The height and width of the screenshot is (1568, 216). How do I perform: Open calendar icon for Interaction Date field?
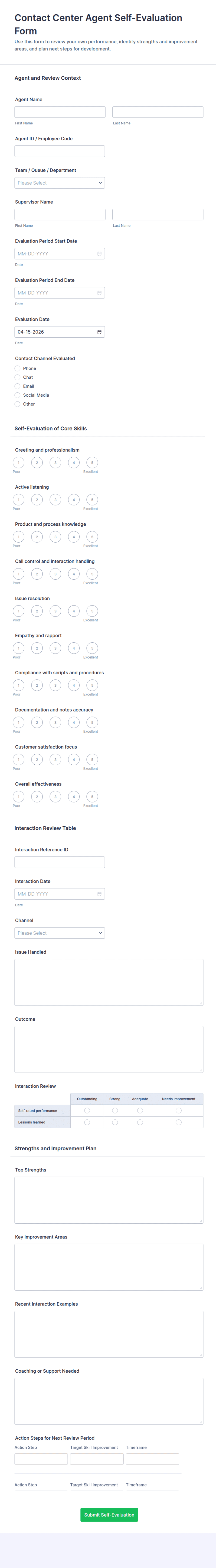(99, 894)
